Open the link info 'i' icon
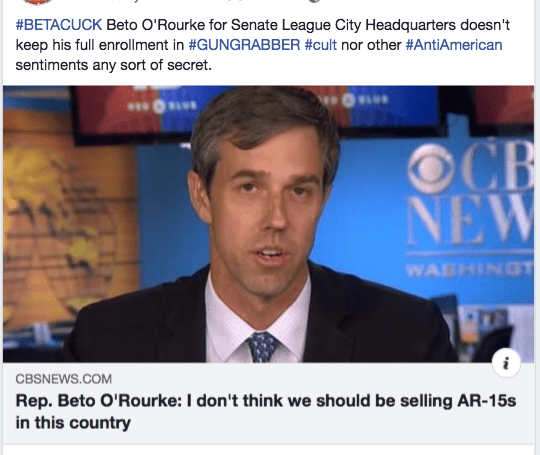Screen dimensions: 540x455 point(506,363)
